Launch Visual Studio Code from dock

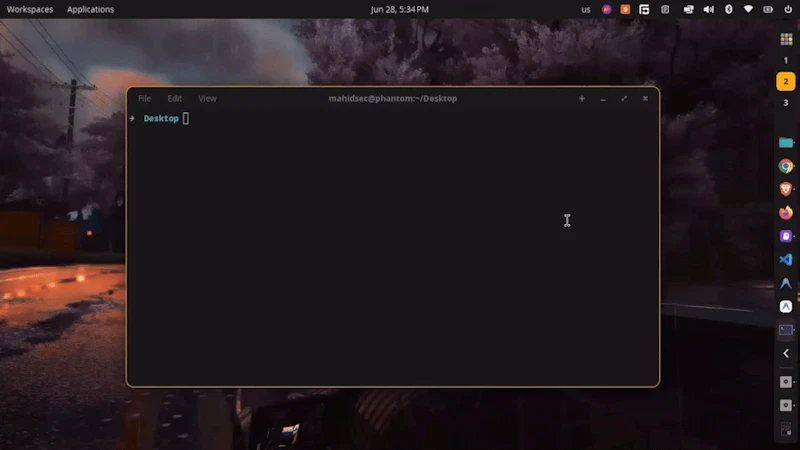click(x=786, y=260)
